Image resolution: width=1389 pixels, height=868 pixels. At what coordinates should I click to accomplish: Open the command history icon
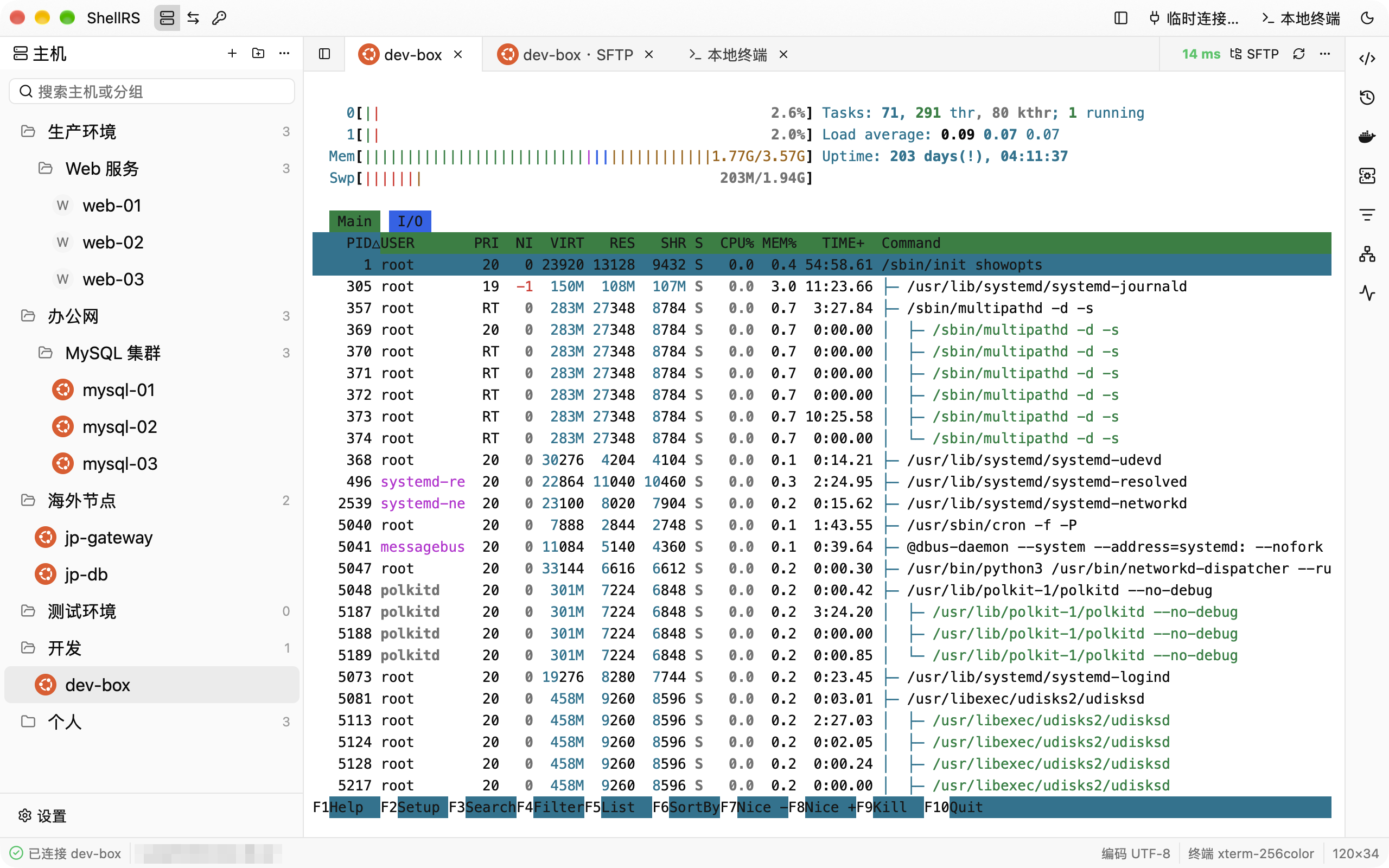tap(1367, 97)
